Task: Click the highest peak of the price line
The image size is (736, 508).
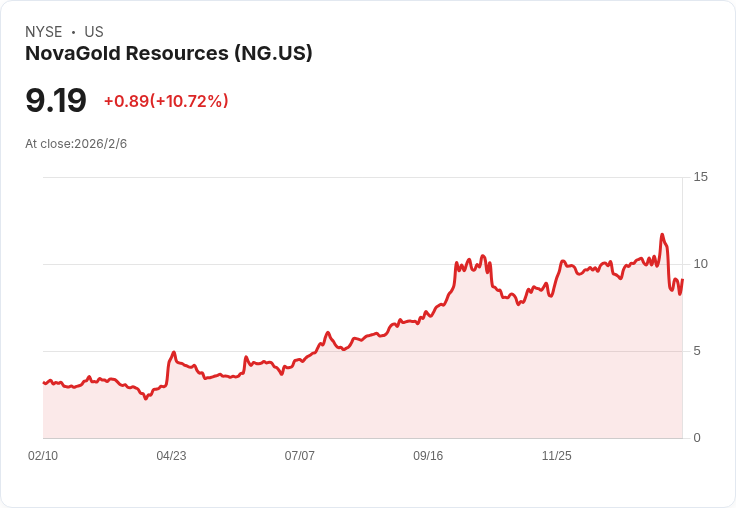Action: (662, 234)
